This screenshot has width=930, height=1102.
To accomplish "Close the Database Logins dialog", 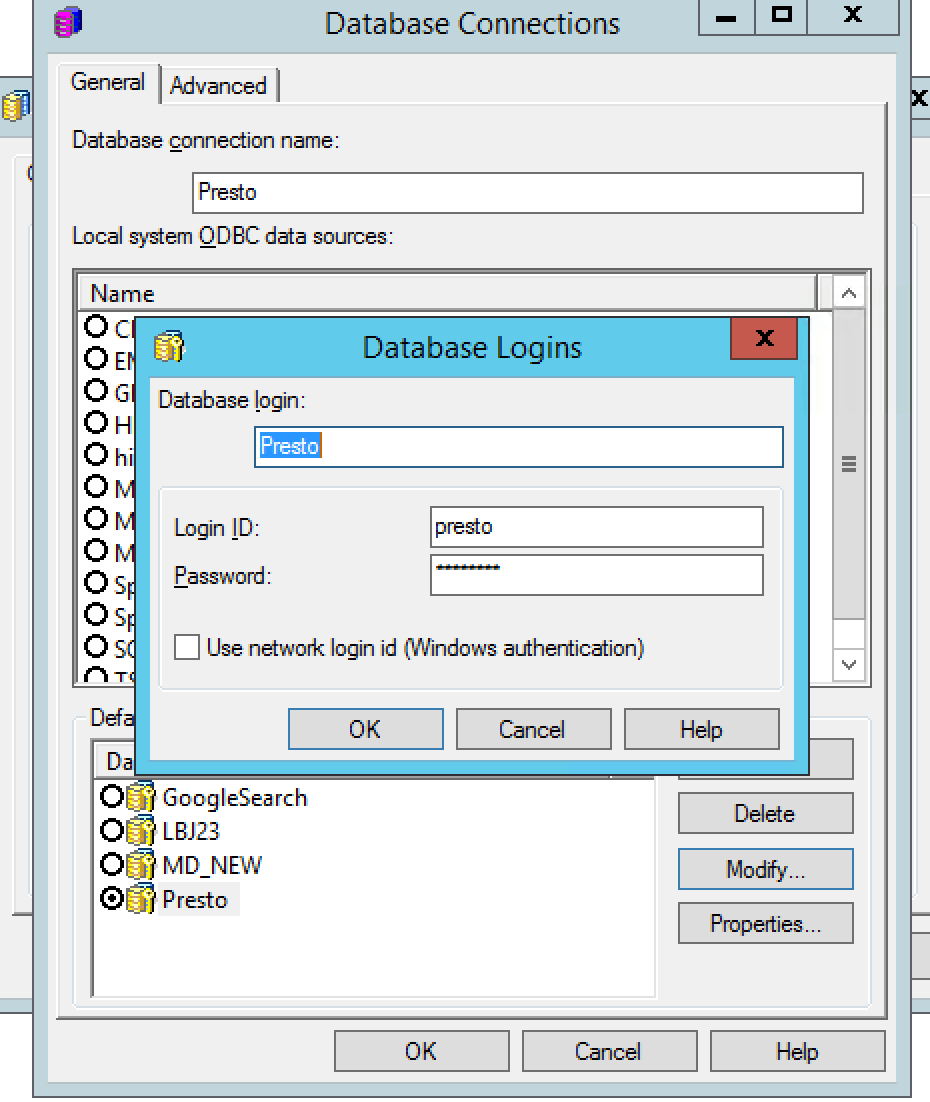I will [764, 338].
